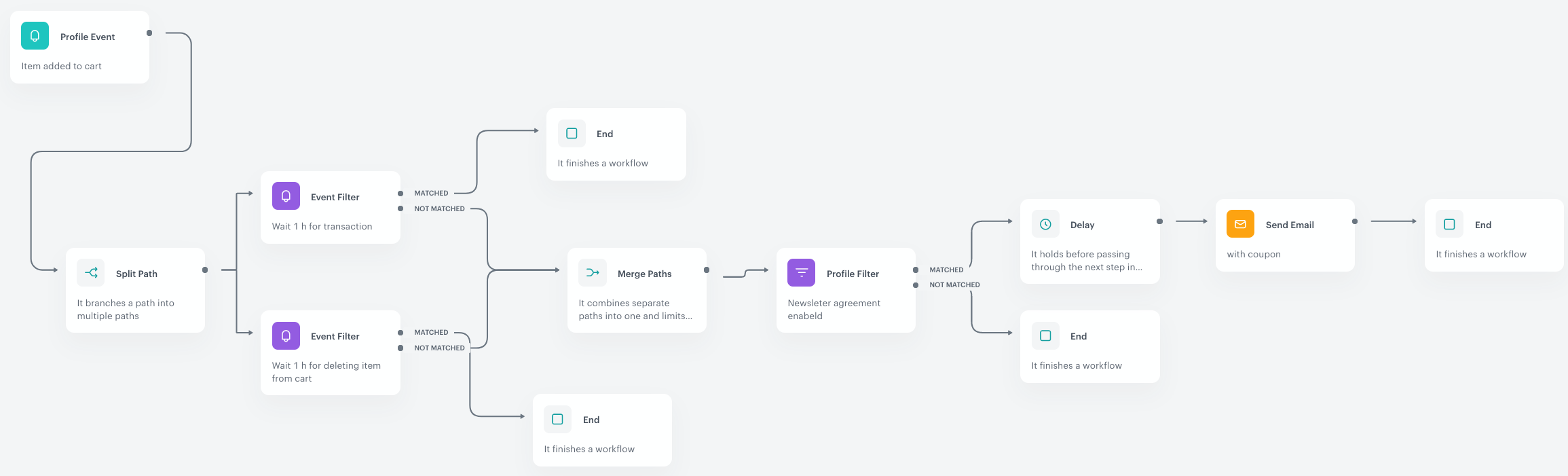Viewport: 1568px width, 476px height.
Task: Select the 'with coupon' text on Send Email
Action: coord(1253,254)
